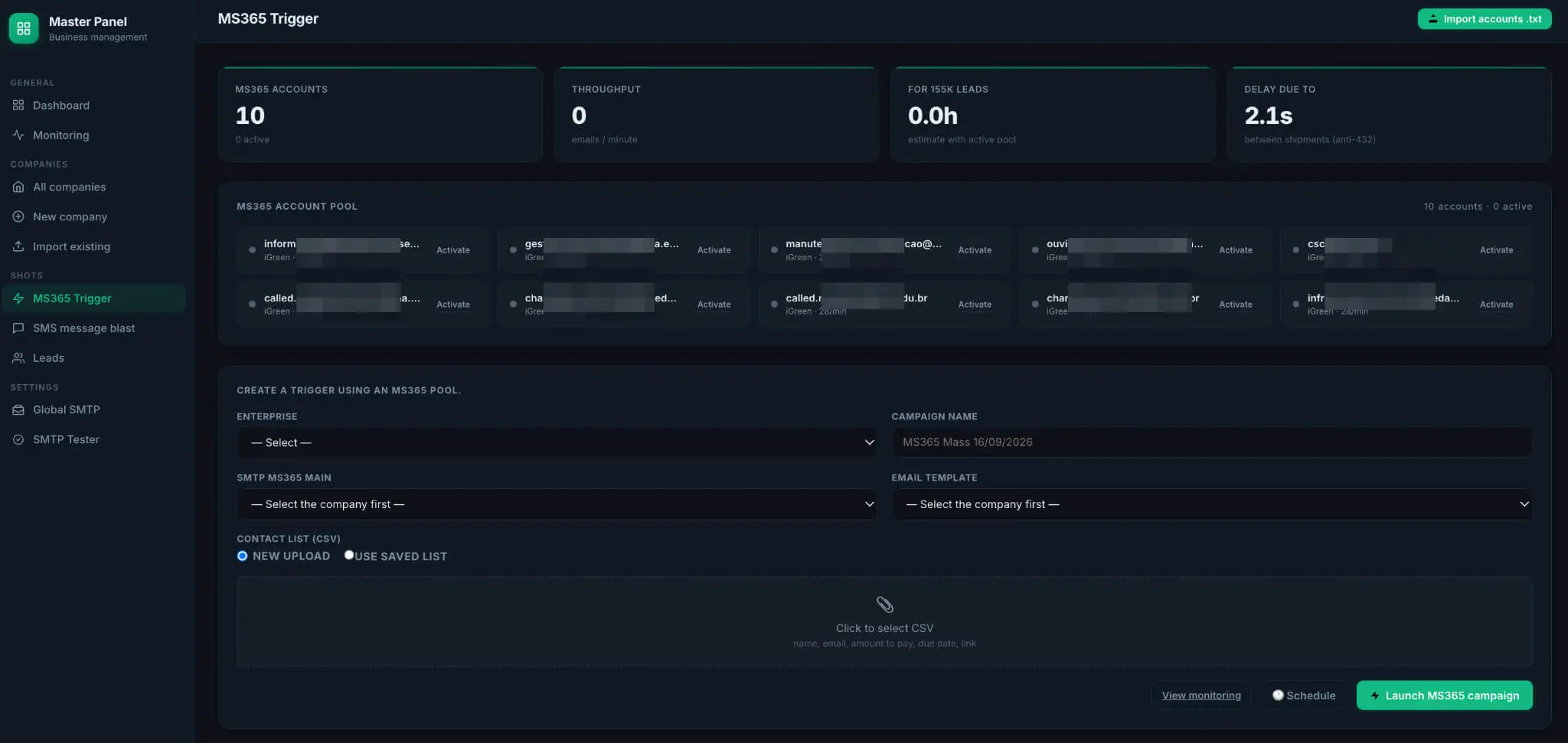This screenshot has width=1568, height=743.
Task: Select MS365 Trigger in the sidebar
Action: coord(93,298)
